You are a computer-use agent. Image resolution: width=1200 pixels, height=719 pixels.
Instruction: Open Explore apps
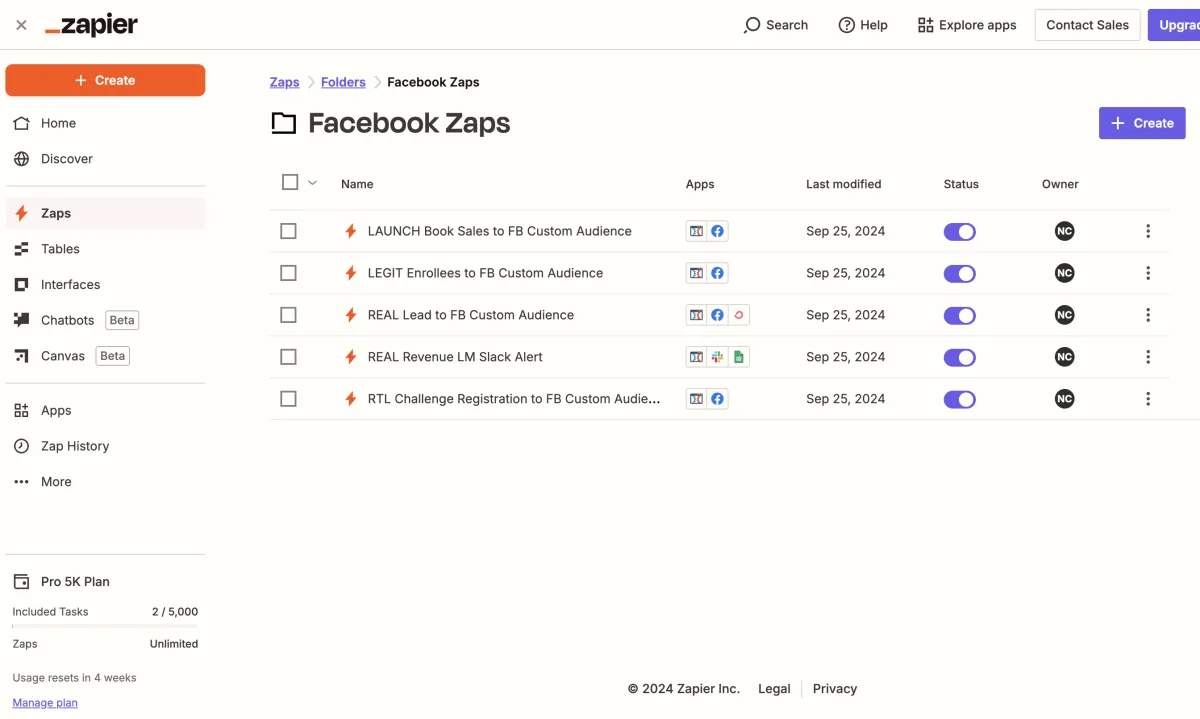[x=967, y=25]
